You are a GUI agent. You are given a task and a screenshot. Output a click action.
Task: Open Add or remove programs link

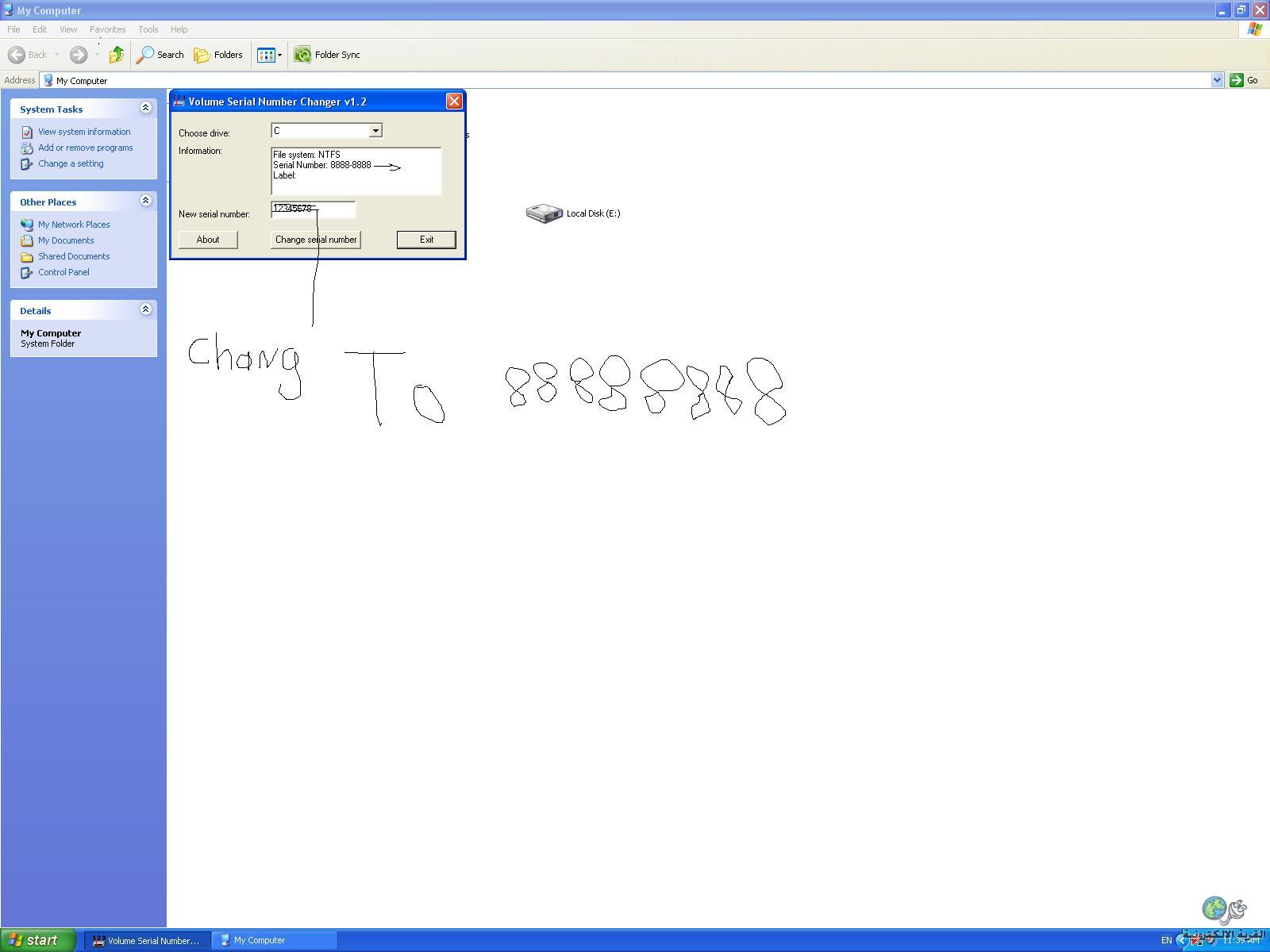click(86, 148)
